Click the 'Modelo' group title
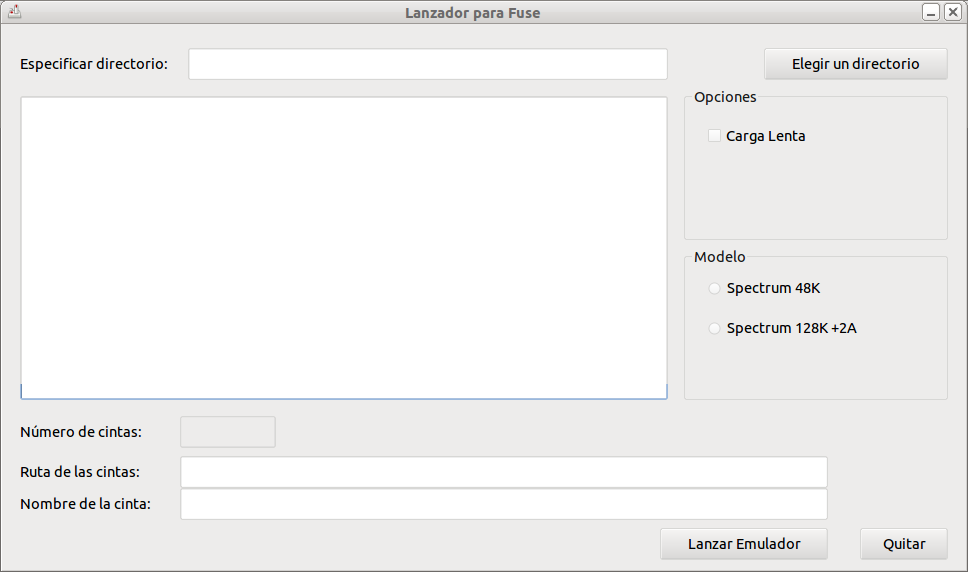The image size is (968, 572). pyautogui.click(x=720, y=257)
